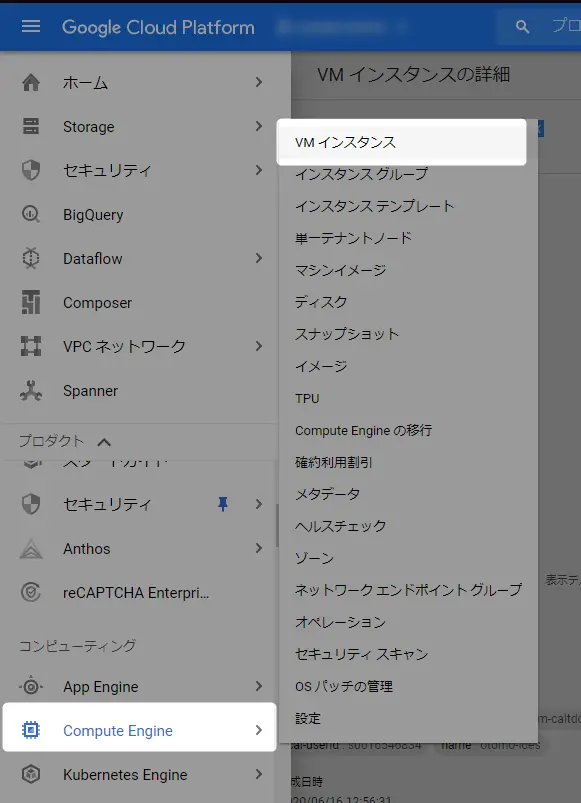
Task: Click the top search field
Action: 539,27
